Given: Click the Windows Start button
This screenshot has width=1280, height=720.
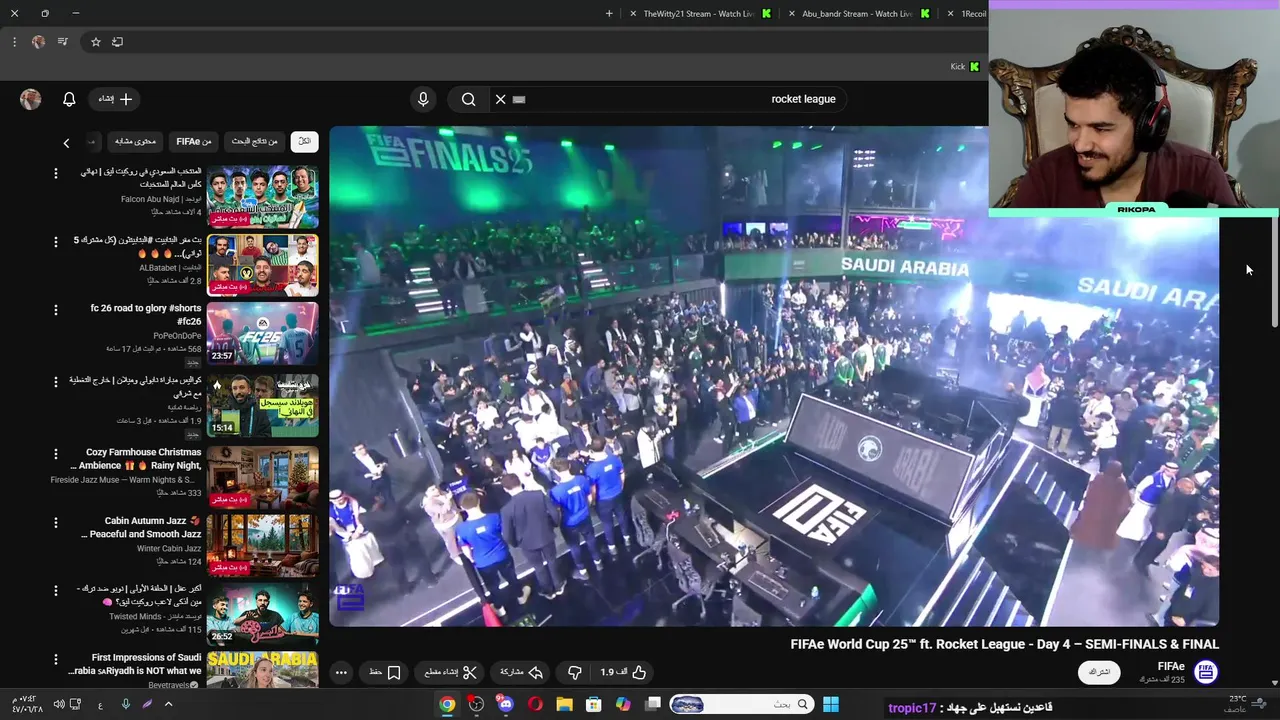Looking at the screenshot, I should click(x=830, y=704).
